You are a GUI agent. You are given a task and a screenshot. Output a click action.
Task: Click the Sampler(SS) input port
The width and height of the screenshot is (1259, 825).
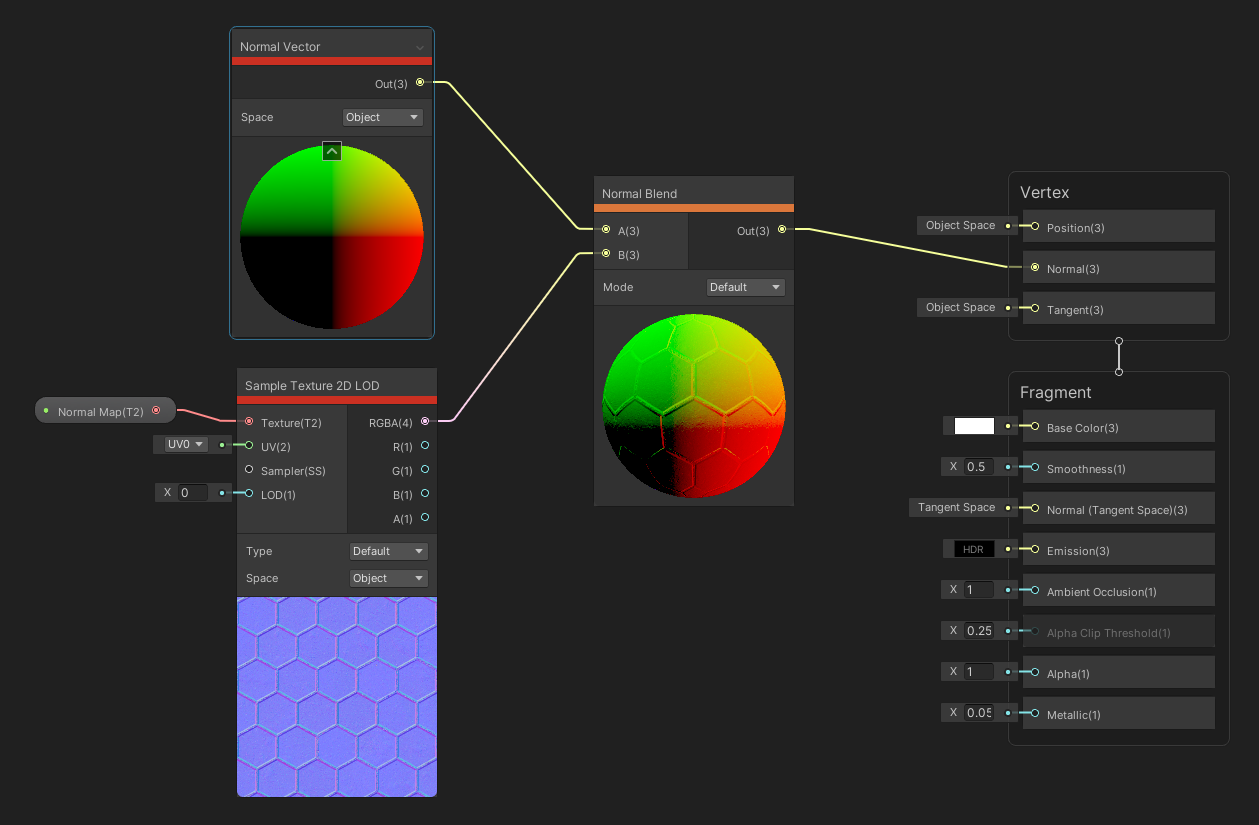point(249,470)
